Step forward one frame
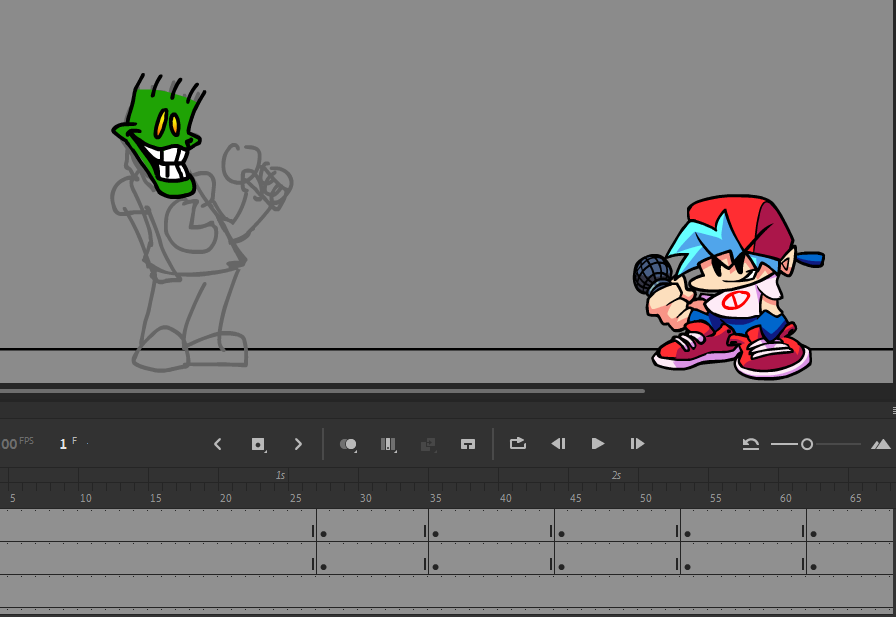Viewport: 896px width, 617px height. [x=637, y=444]
